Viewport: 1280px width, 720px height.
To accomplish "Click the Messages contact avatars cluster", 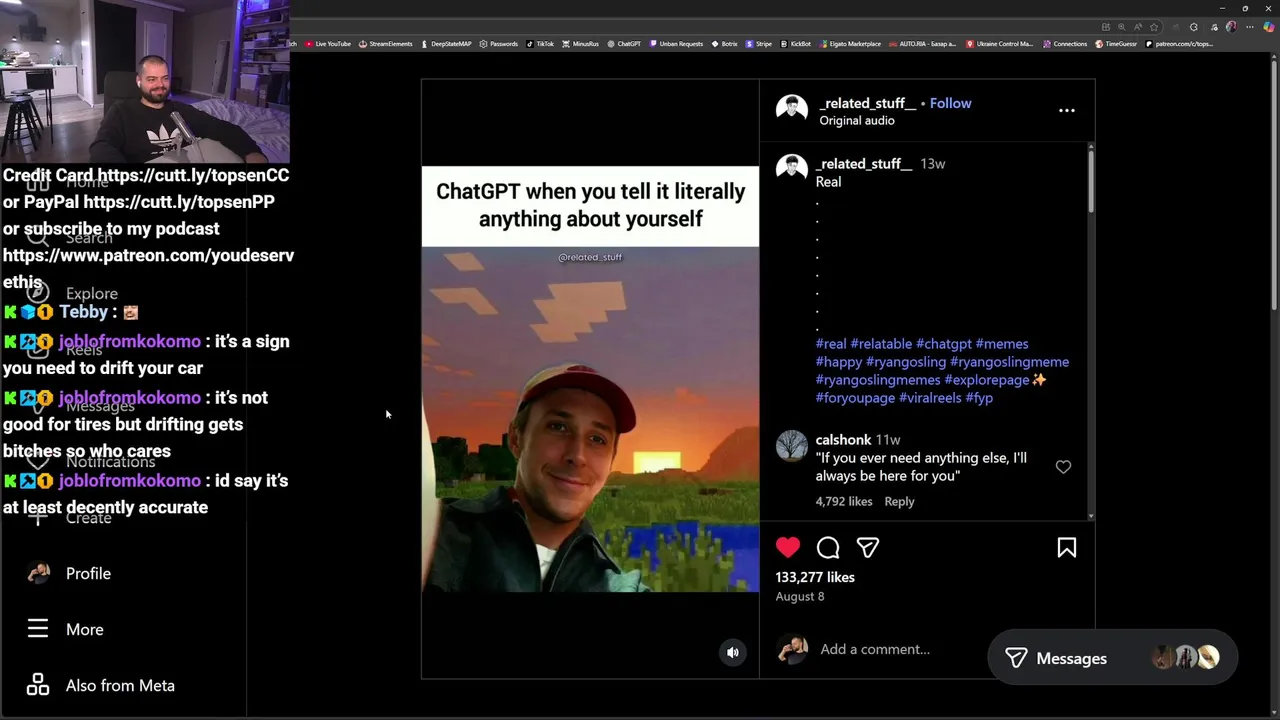I will (x=1186, y=657).
